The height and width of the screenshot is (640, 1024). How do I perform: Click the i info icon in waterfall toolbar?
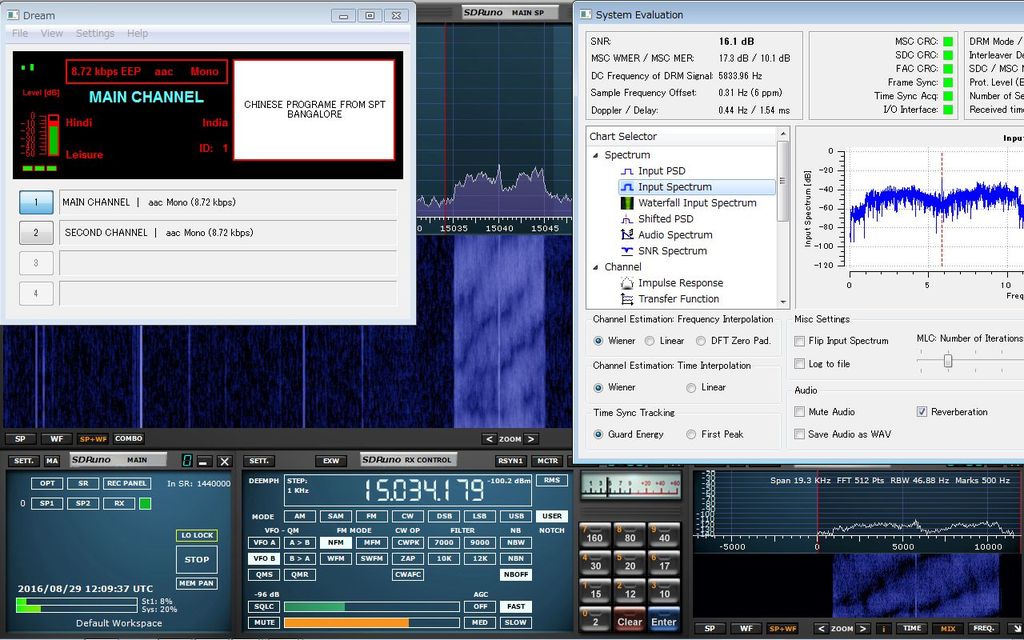pyautogui.click(x=882, y=628)
